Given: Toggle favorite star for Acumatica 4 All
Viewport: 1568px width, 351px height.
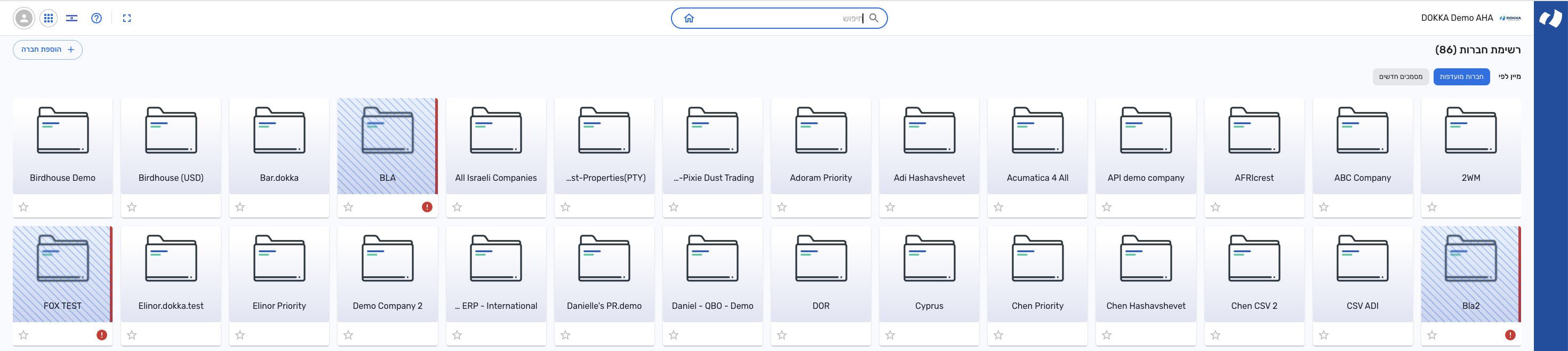Looking at the screenshot, I should coord(999,207).
